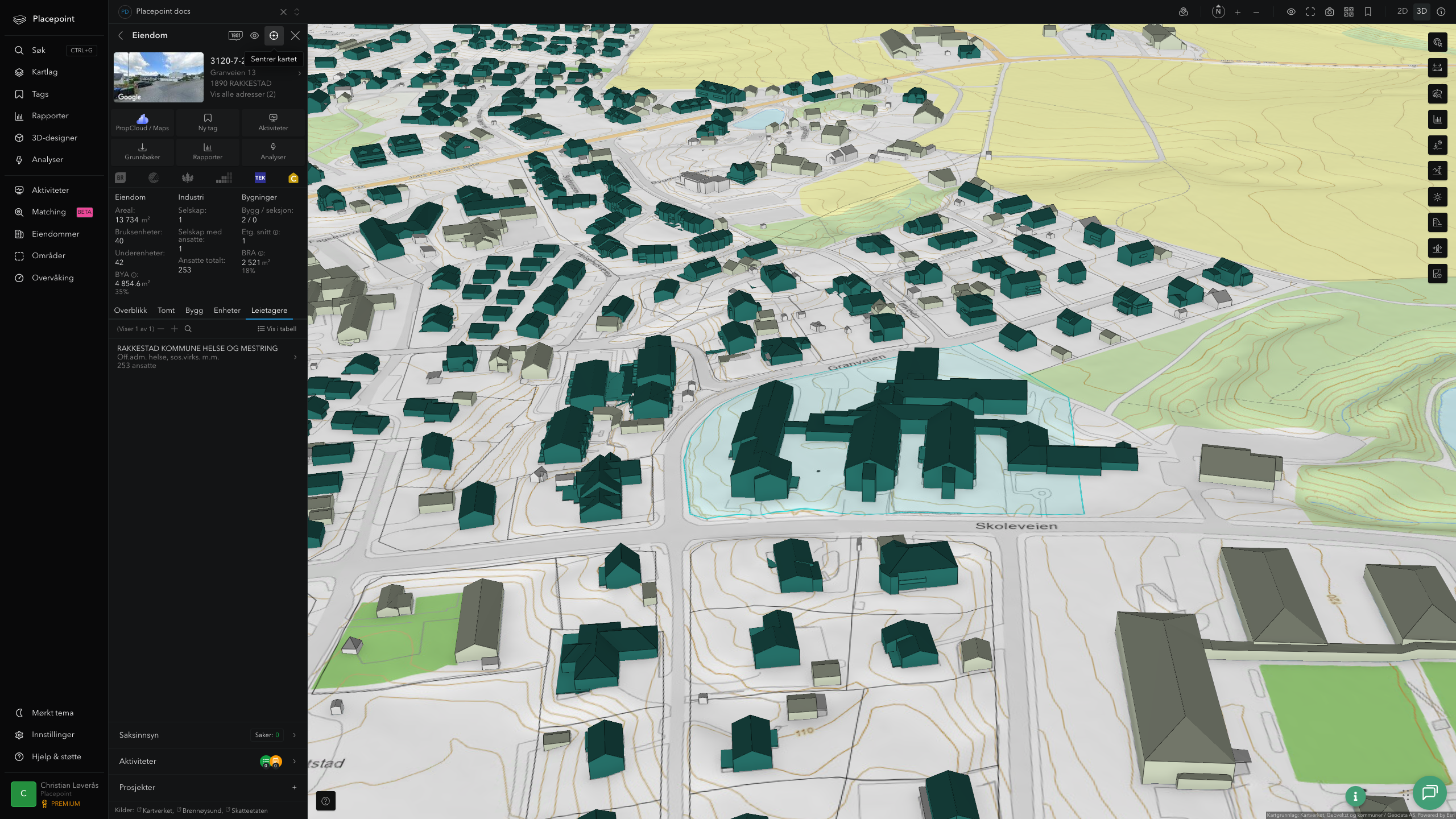This screenshot has width=1456, height=819.
Task: Toggle property visibility eye in Eiendom header
Action: coord(254,35)
